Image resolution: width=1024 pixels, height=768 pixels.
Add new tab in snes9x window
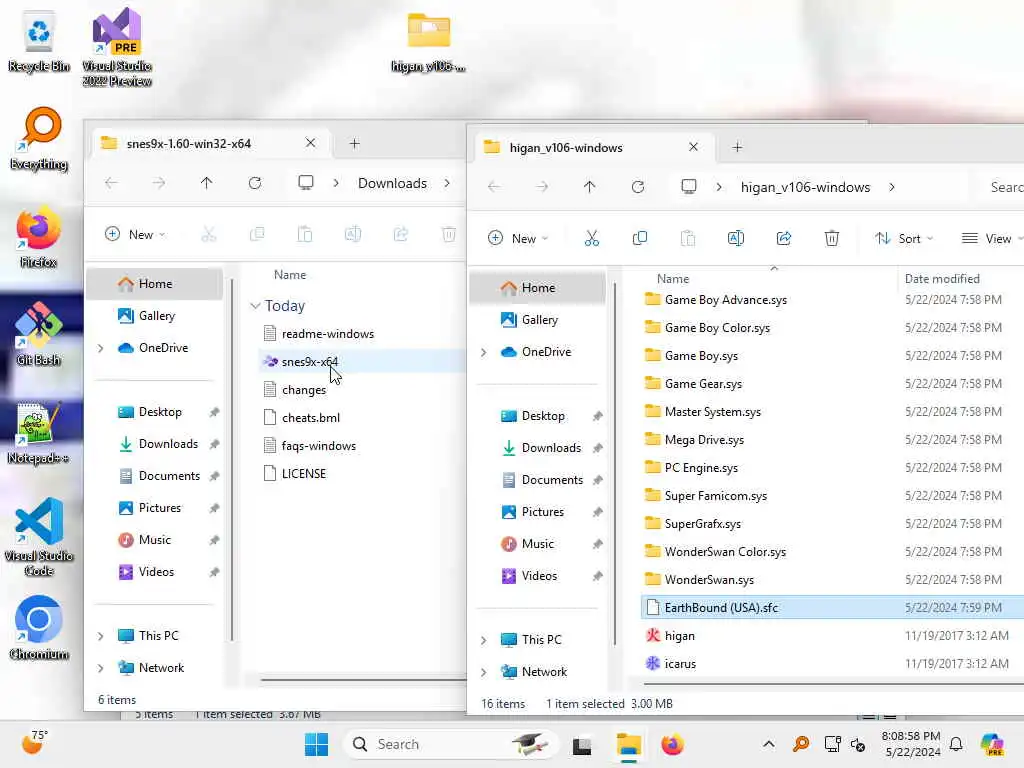pos(355,144)
